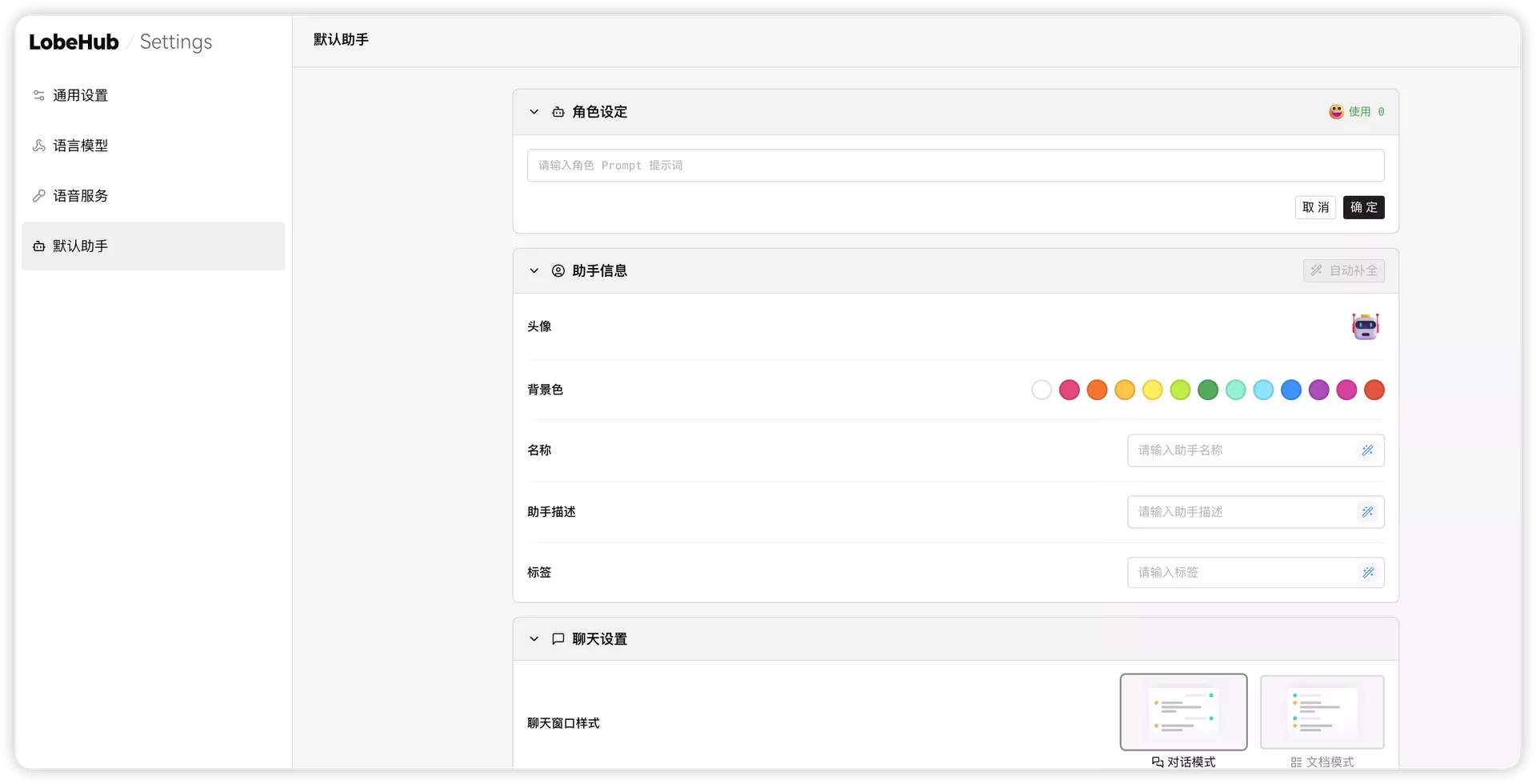Click the robot icon beside 角色设定 header

558,112
